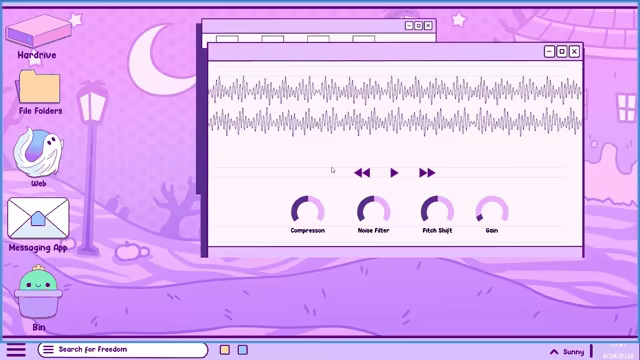The height and width of the screenshot is (360, 640).
Task: Click the fast-forward button in audio player
Action: (x=427, y=173)
